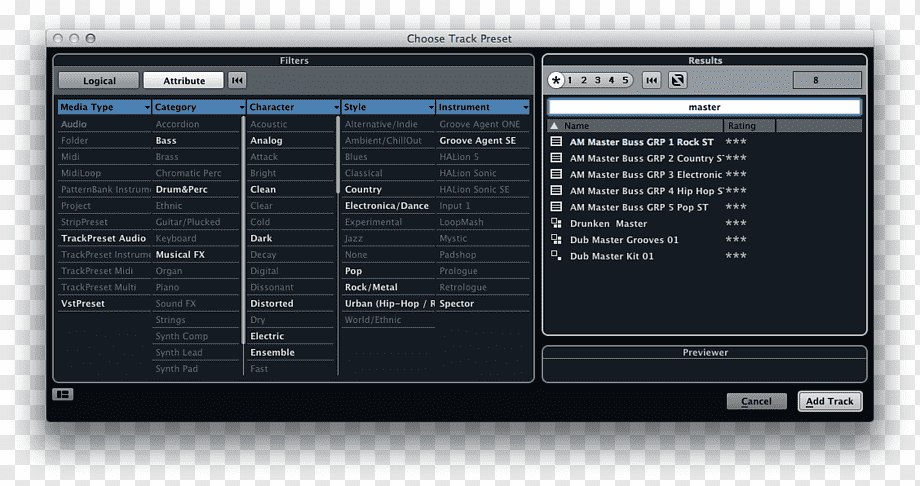Select Distorted character filter
Viewport: 920px width, 486px height.
[x=272, y=303]
